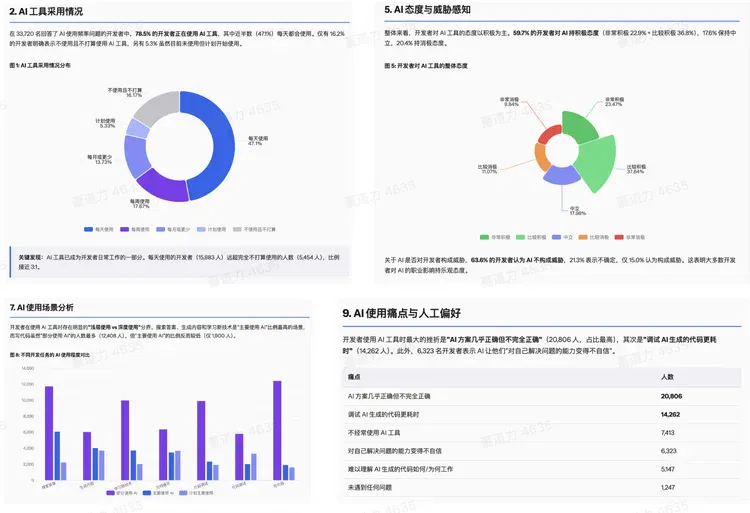Click the 每月或更少 legend swatch
Viewport: 750px width, 513px height.
tap(161, 229)
